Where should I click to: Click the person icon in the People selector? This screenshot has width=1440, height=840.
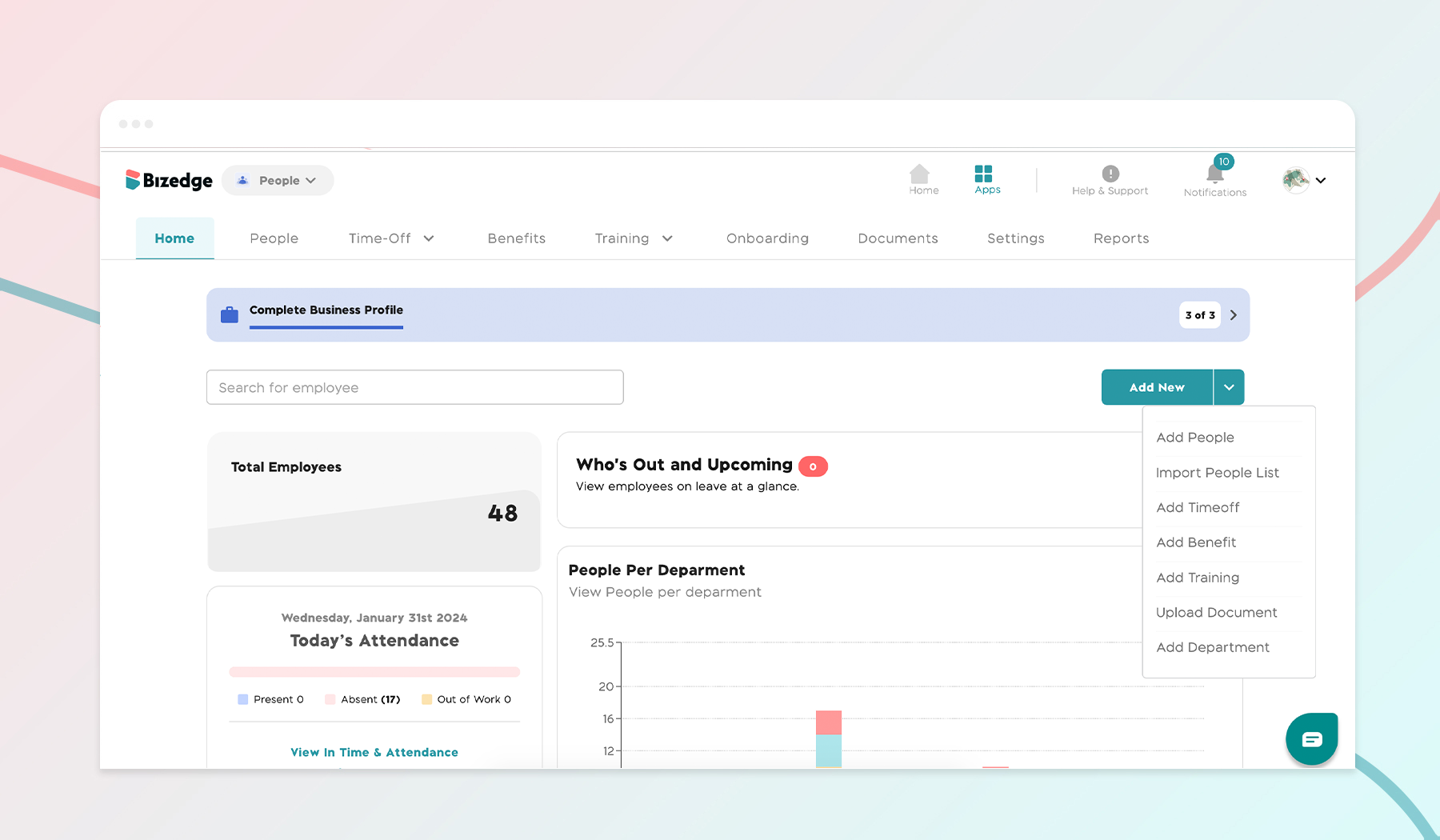click(242, 180)
